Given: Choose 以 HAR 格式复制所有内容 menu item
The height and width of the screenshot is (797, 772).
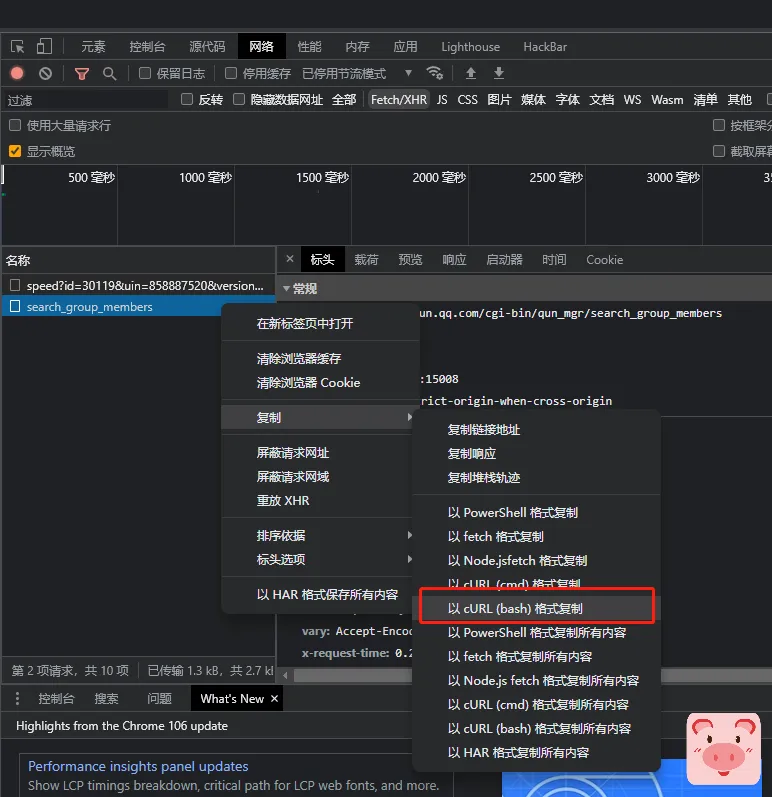Looking at the screenshot, I should [537, 752].
